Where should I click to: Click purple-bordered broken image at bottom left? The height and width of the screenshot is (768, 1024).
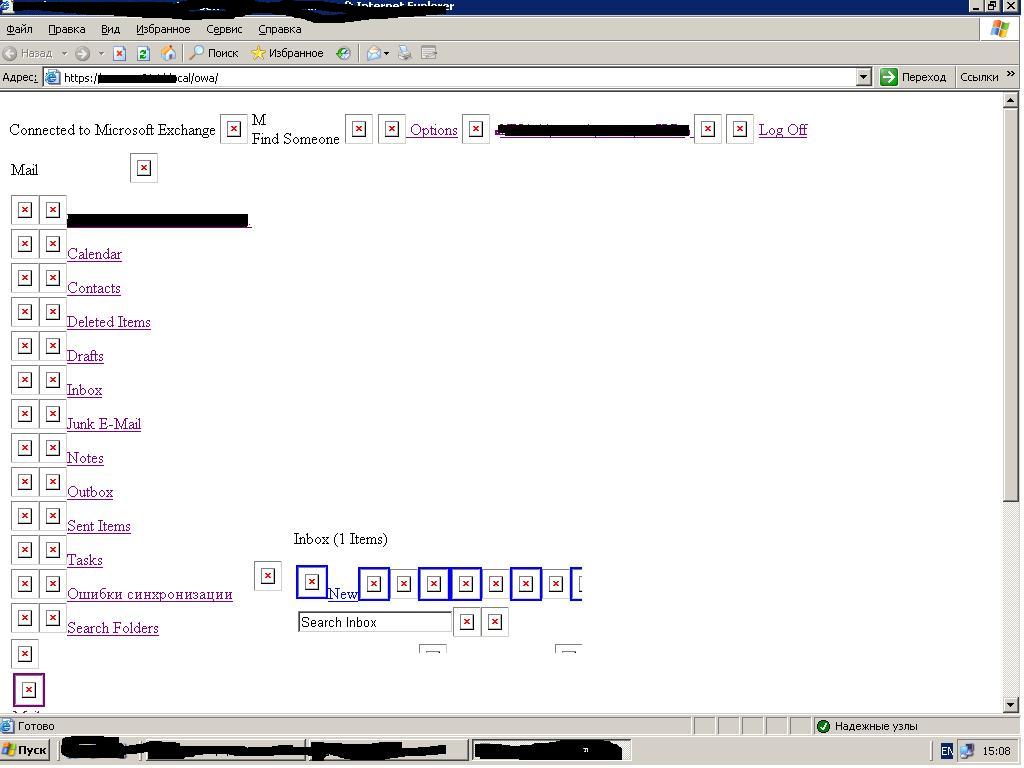tap(29, 690)
